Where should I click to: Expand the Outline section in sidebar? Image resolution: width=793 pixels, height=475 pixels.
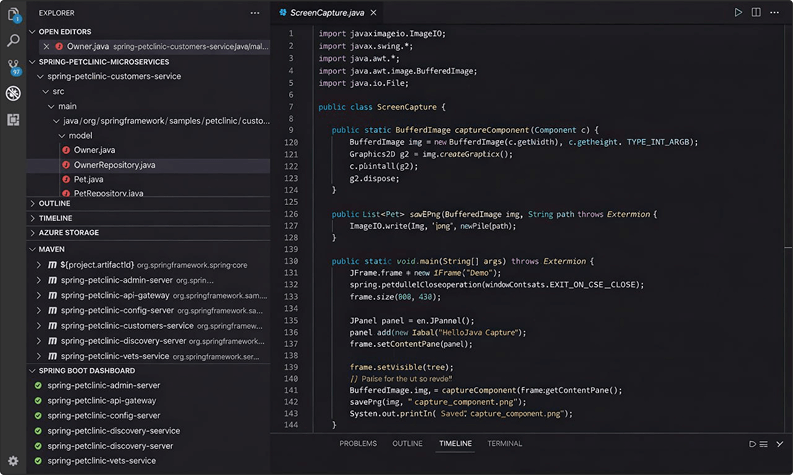pos(54,203)
